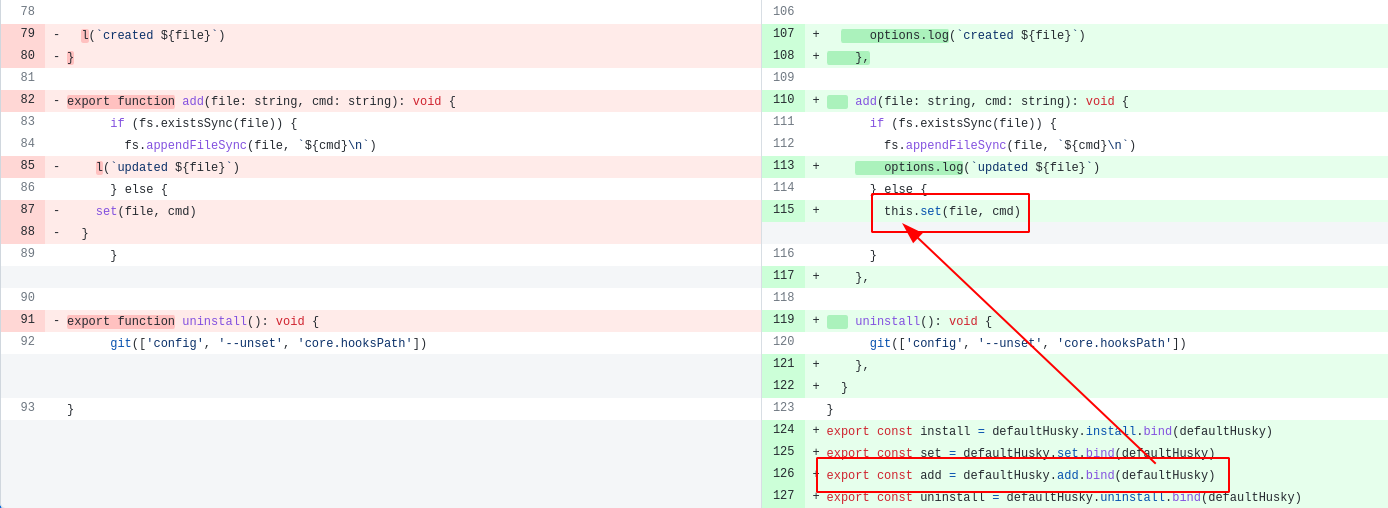Click removed line 'export function add(file: string...'
The image size is (1388, 508).
[261, 102]
